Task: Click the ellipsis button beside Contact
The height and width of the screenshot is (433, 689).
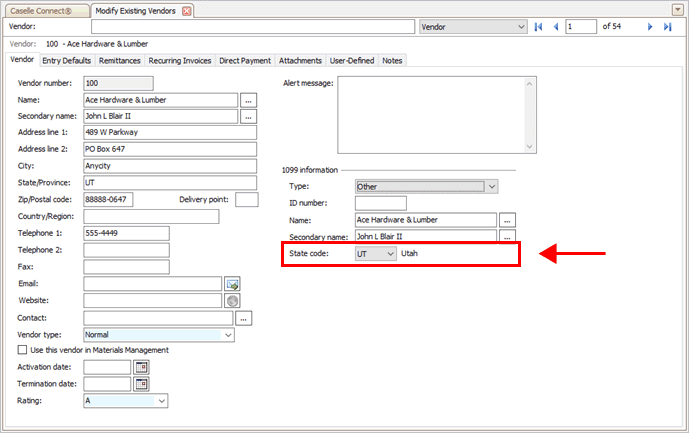Action: coord(244,318)
